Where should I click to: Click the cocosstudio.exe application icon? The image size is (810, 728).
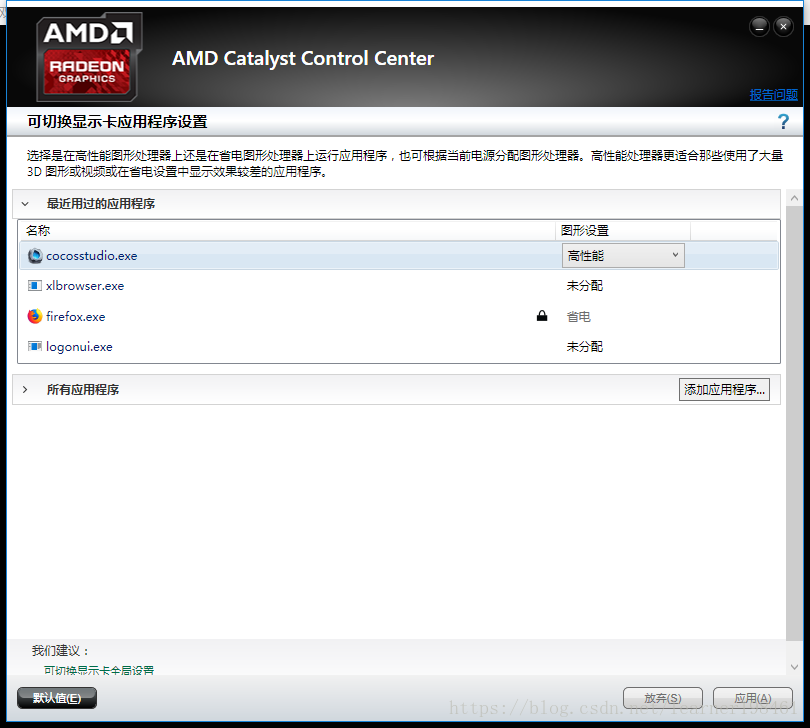point(35,256)
